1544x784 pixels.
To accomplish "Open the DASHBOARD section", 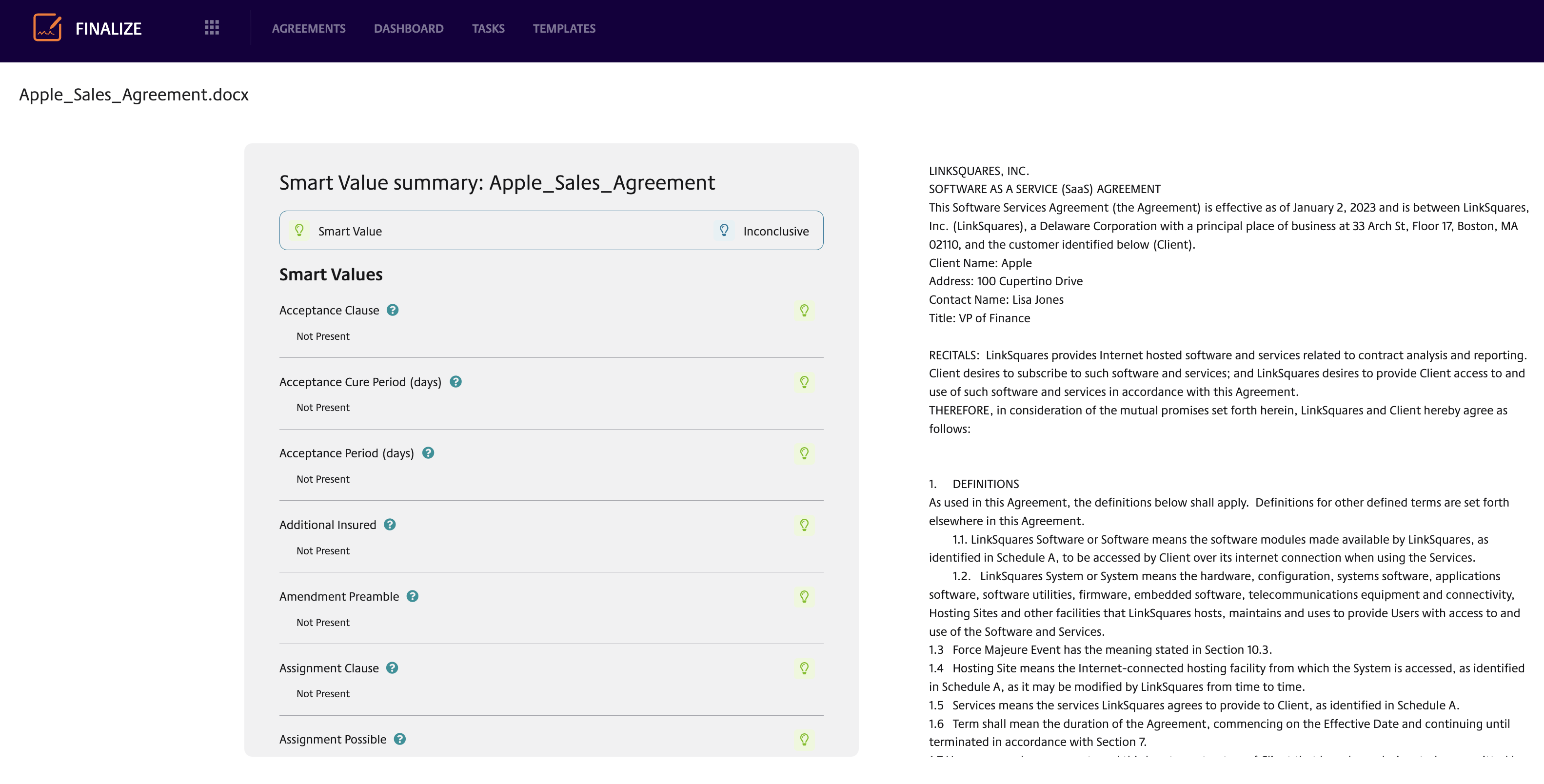I will (408, 28).
